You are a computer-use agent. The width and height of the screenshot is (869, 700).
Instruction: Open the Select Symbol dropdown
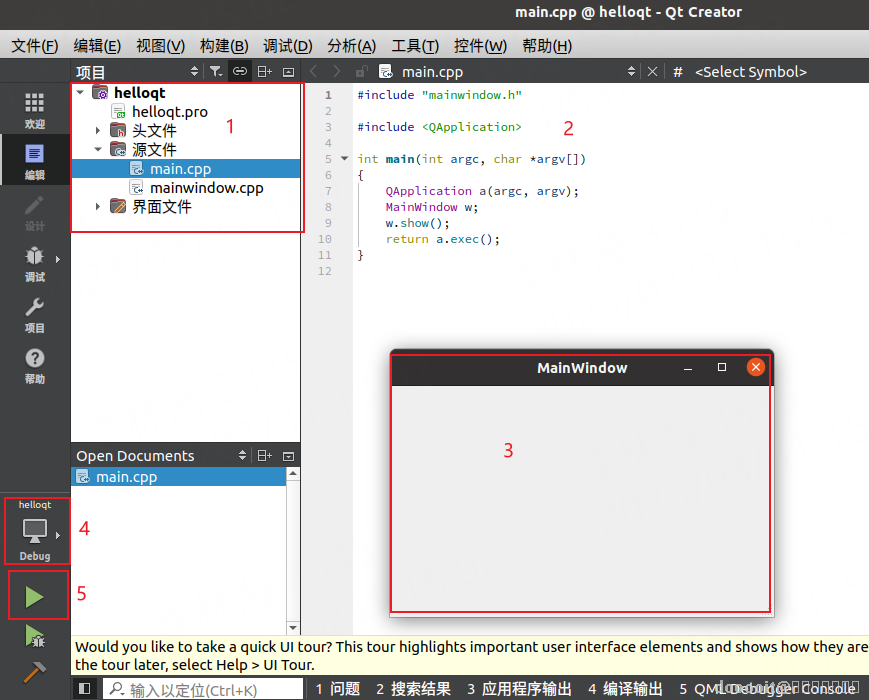pos(750,72)
